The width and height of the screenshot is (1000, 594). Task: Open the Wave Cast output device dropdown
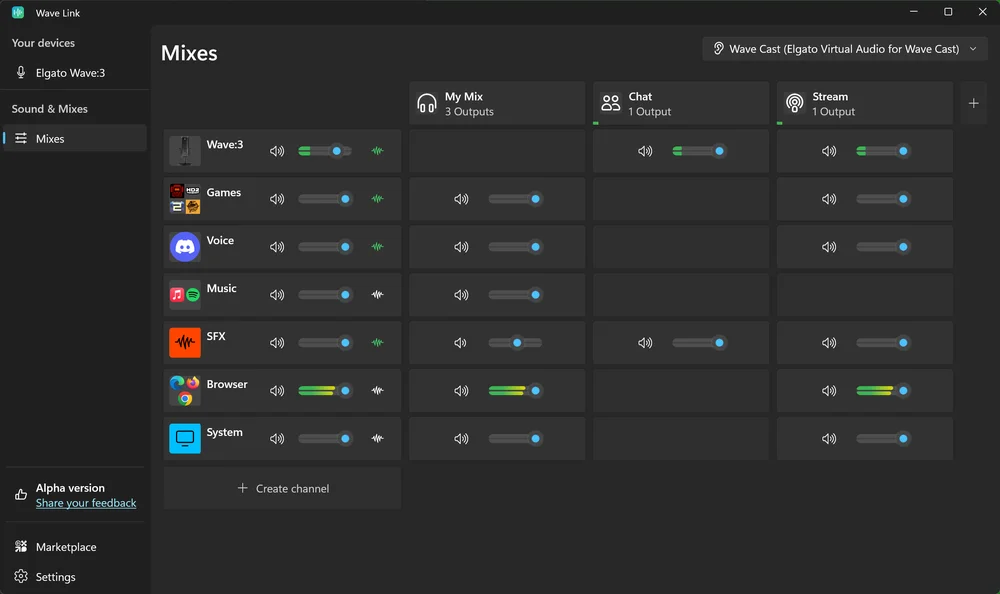(x=845, y=49)
